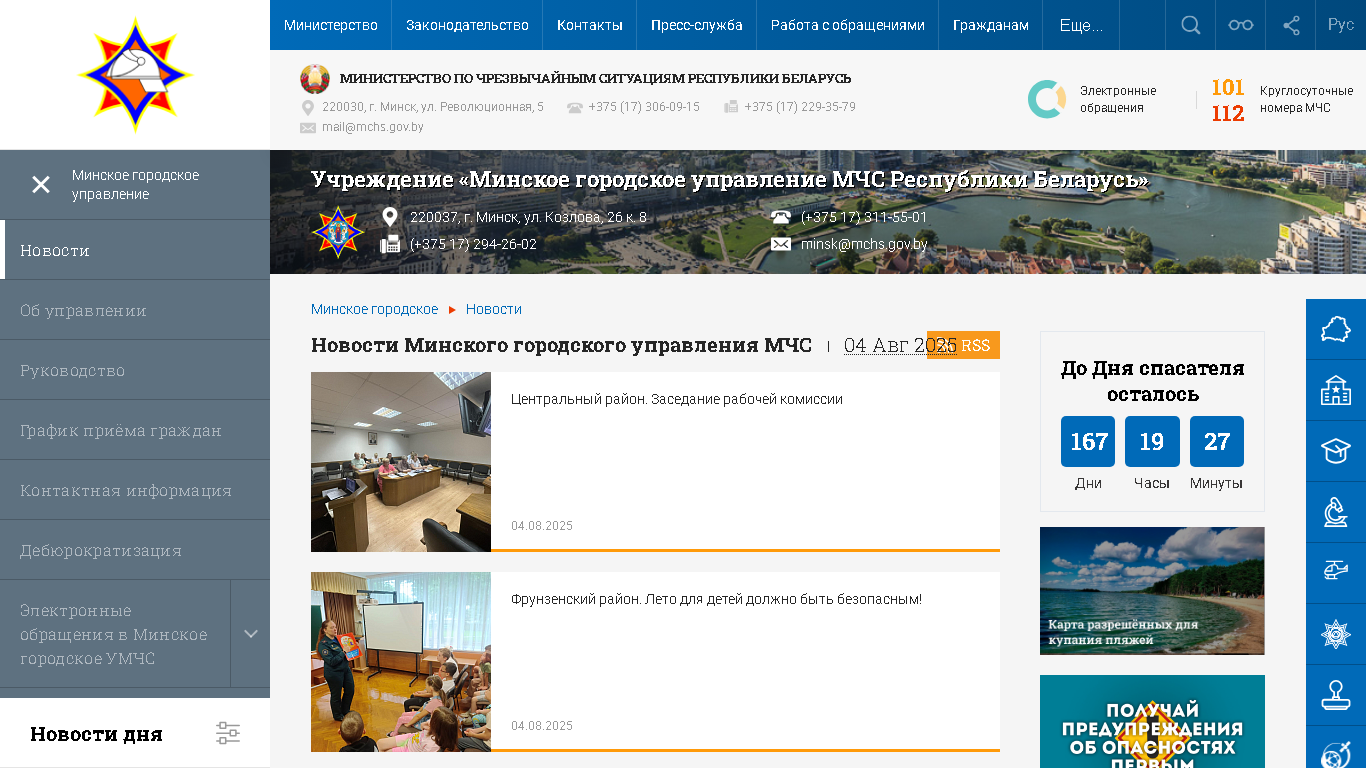The image size is (1366, 768).
Task: Open the Гражданам menu
Action: (x=991, y=25)
